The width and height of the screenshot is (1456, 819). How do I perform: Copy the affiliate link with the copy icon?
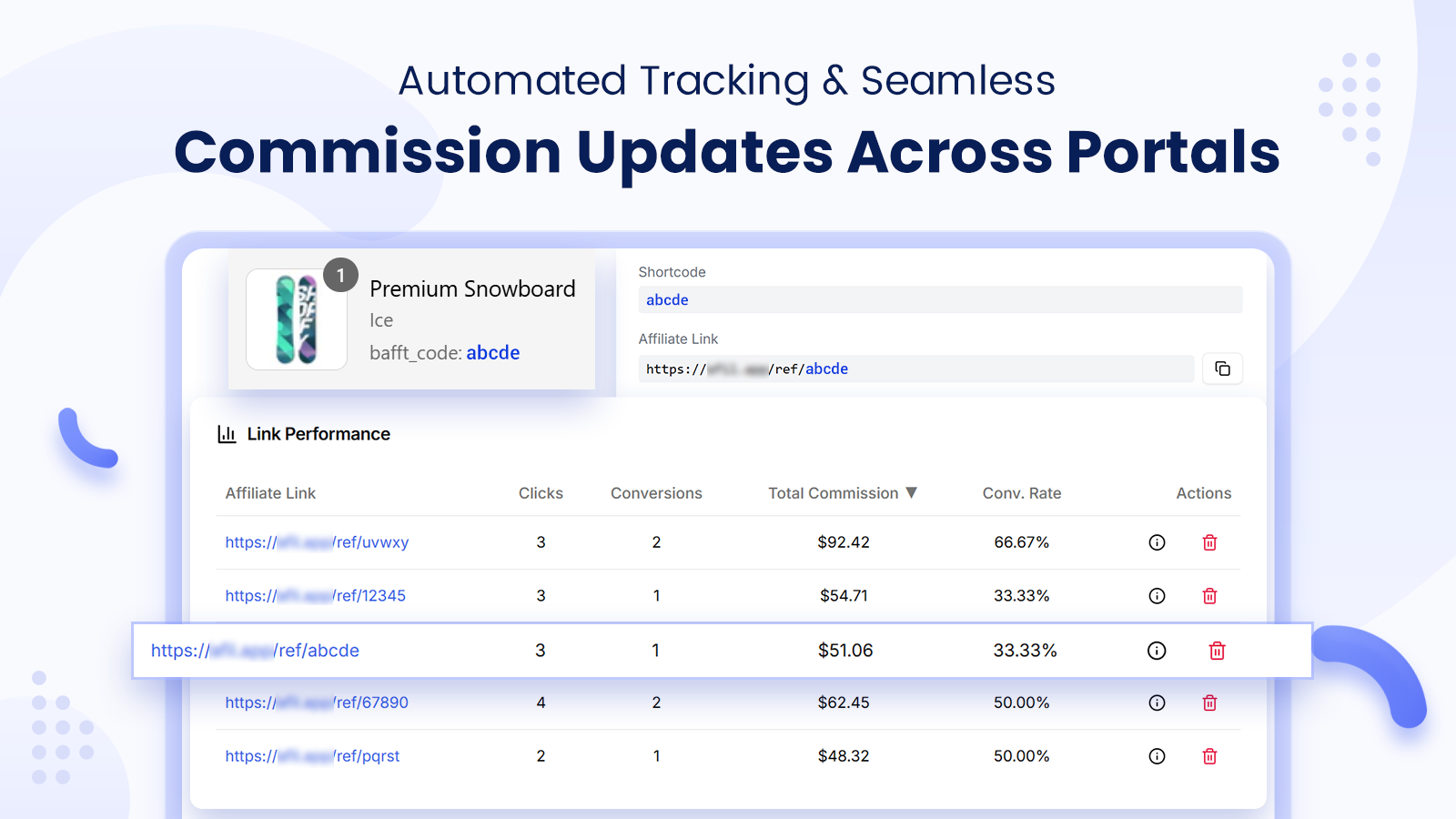click(x=1222, y=369)
